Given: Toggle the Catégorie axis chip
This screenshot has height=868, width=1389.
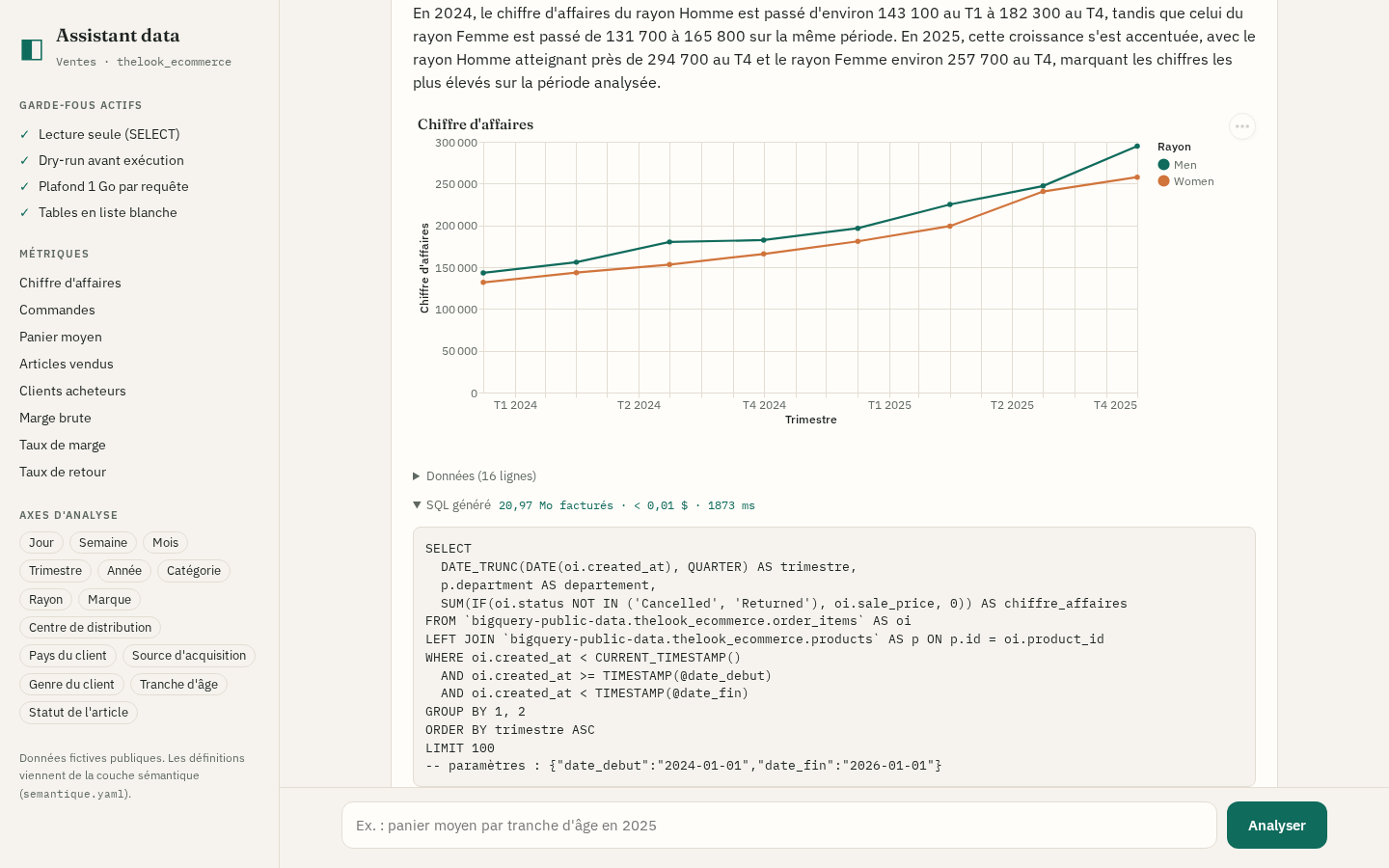Looking at the screenshot, I should tap(194, 571).
